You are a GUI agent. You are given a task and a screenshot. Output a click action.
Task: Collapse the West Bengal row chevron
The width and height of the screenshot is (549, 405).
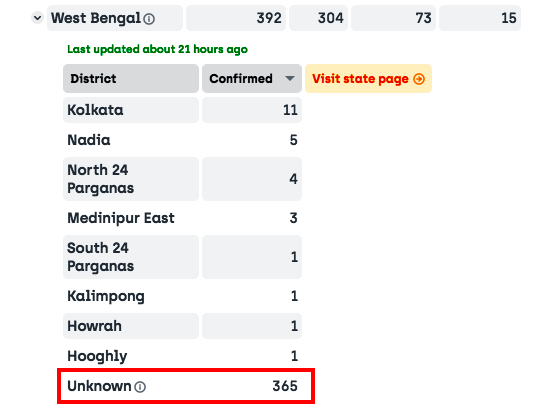point(37,18)
